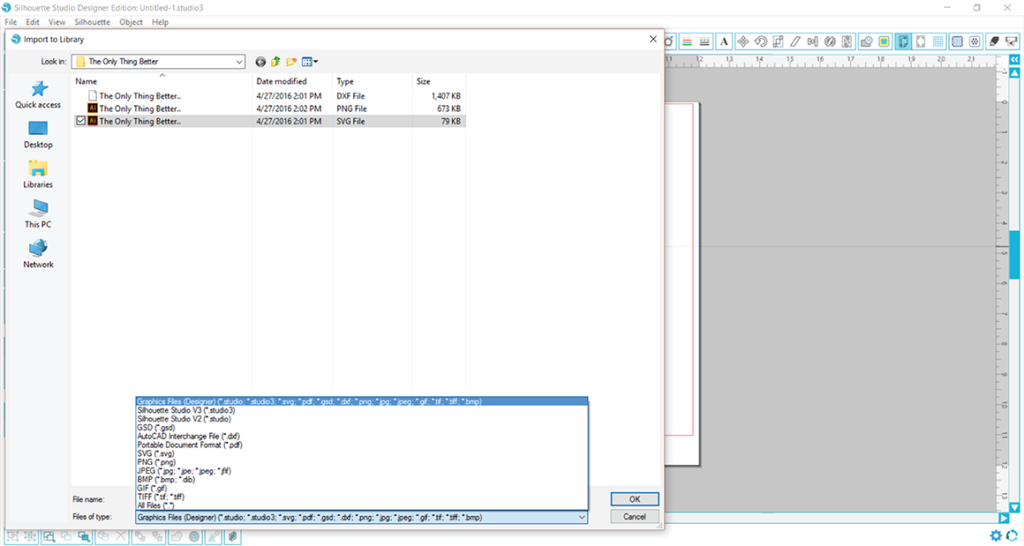This screenshot has width=1024, height=546.
Task: Choose the GSD (*.gsd) file type
Action: pos(156,428)
